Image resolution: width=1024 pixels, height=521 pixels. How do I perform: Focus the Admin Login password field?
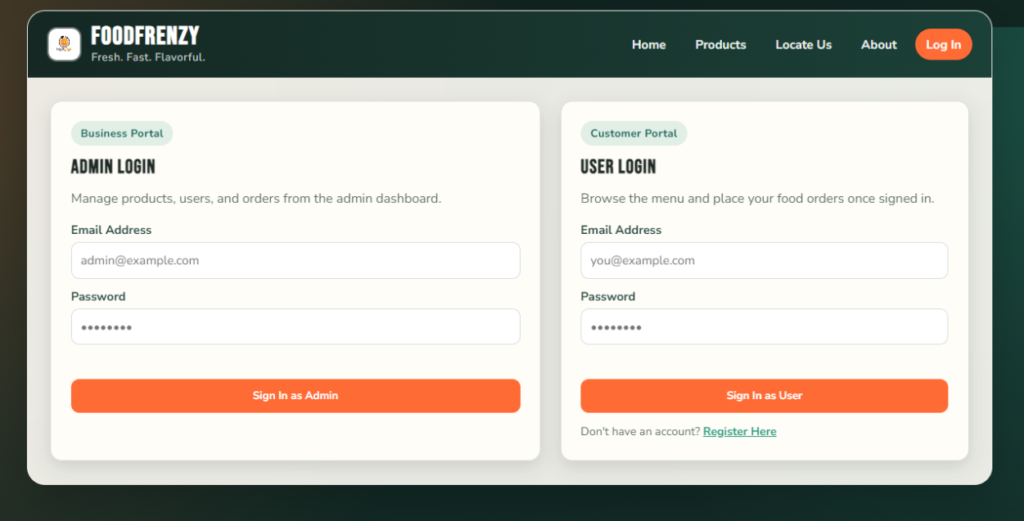pyautogui.click(x=295, y=326)
